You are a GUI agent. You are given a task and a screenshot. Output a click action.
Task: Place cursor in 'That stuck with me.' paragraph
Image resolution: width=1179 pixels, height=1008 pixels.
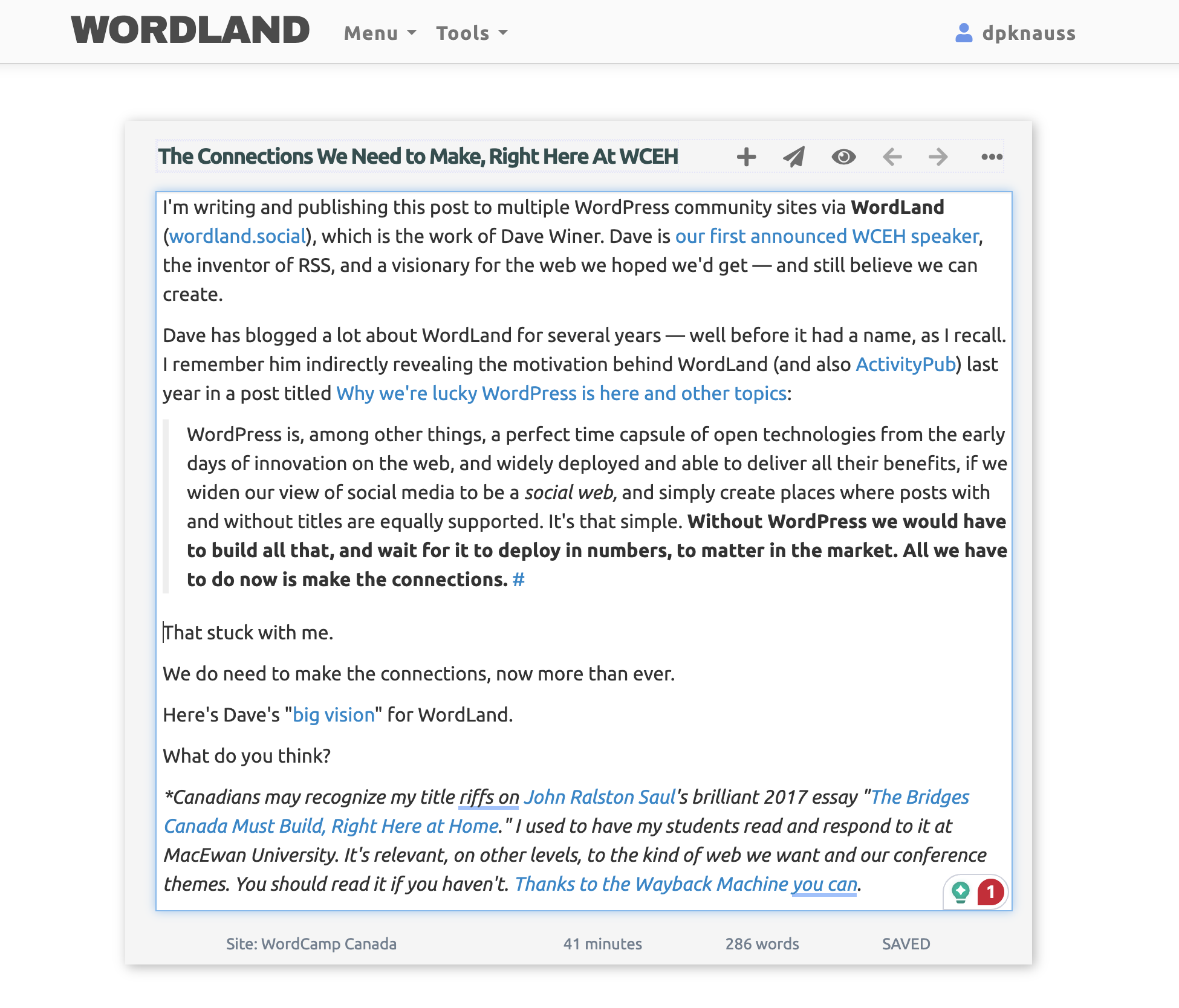(248, 633)
